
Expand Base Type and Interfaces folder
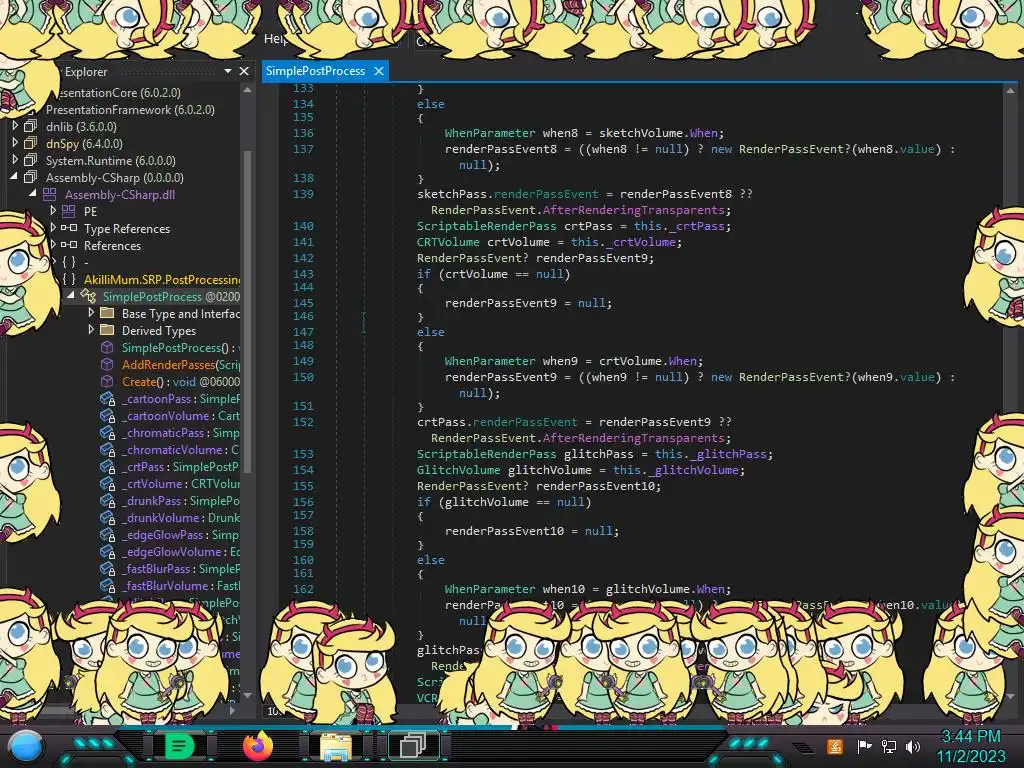(91, 313)
